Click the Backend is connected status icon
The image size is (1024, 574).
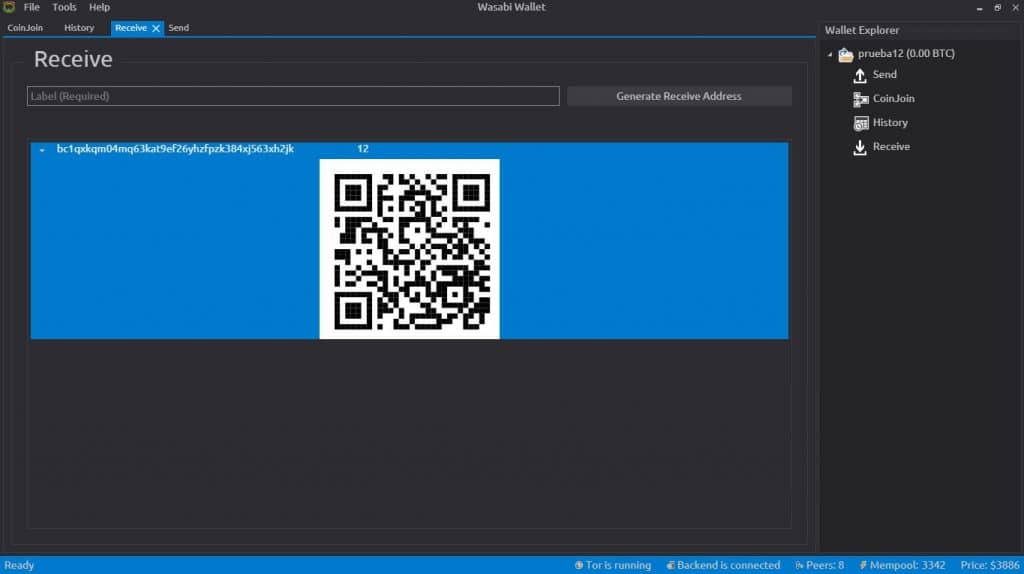click(670, 566)
